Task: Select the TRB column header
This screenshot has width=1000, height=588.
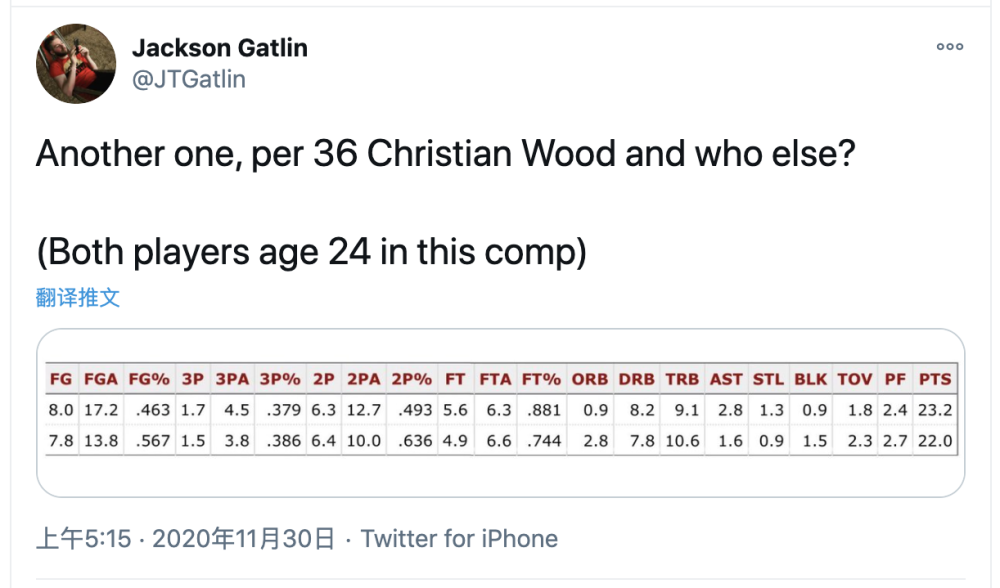Action: coord(682,380)
